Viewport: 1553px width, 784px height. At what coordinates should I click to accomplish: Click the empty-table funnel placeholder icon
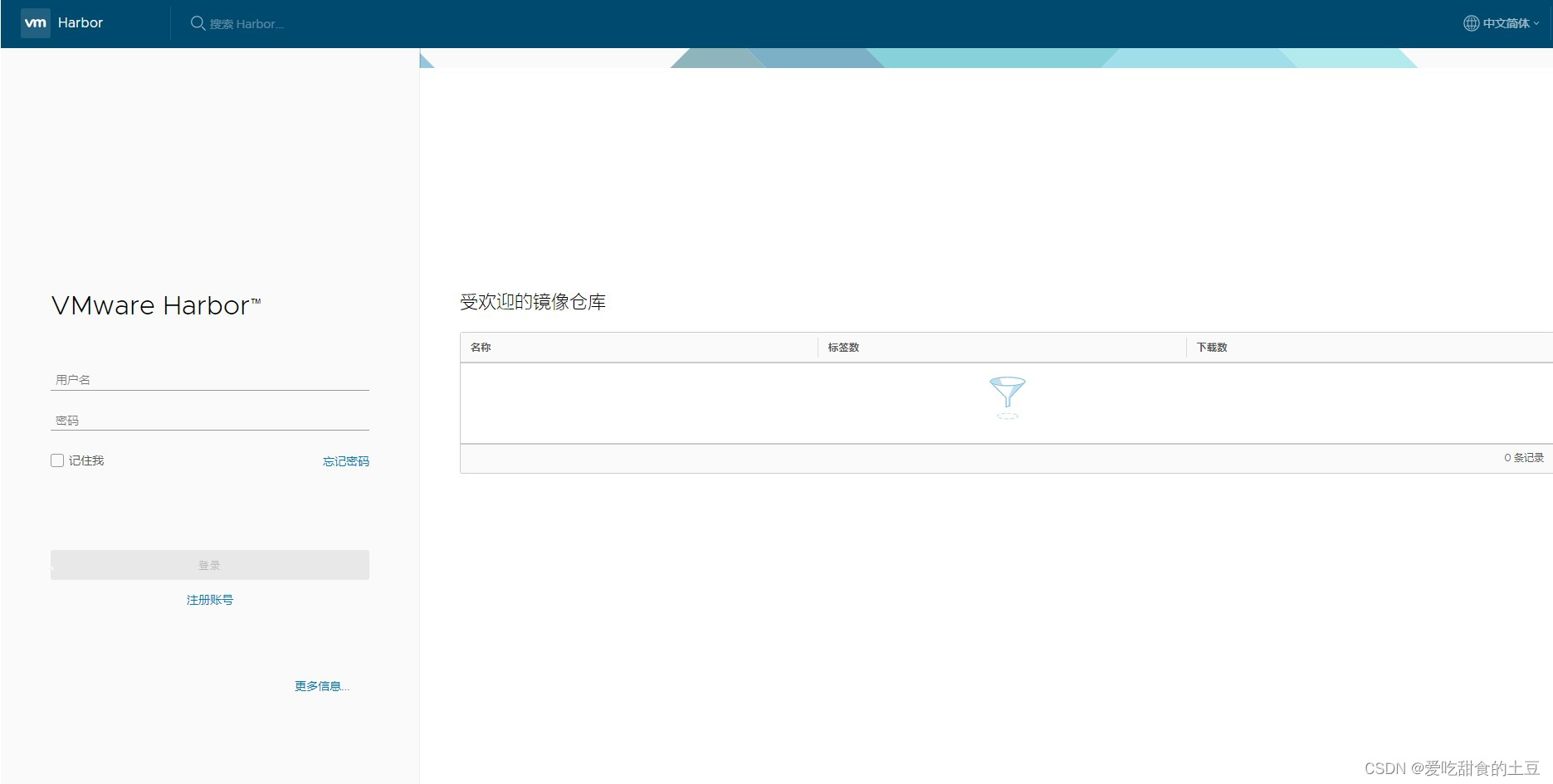[x=1008, y=397]
